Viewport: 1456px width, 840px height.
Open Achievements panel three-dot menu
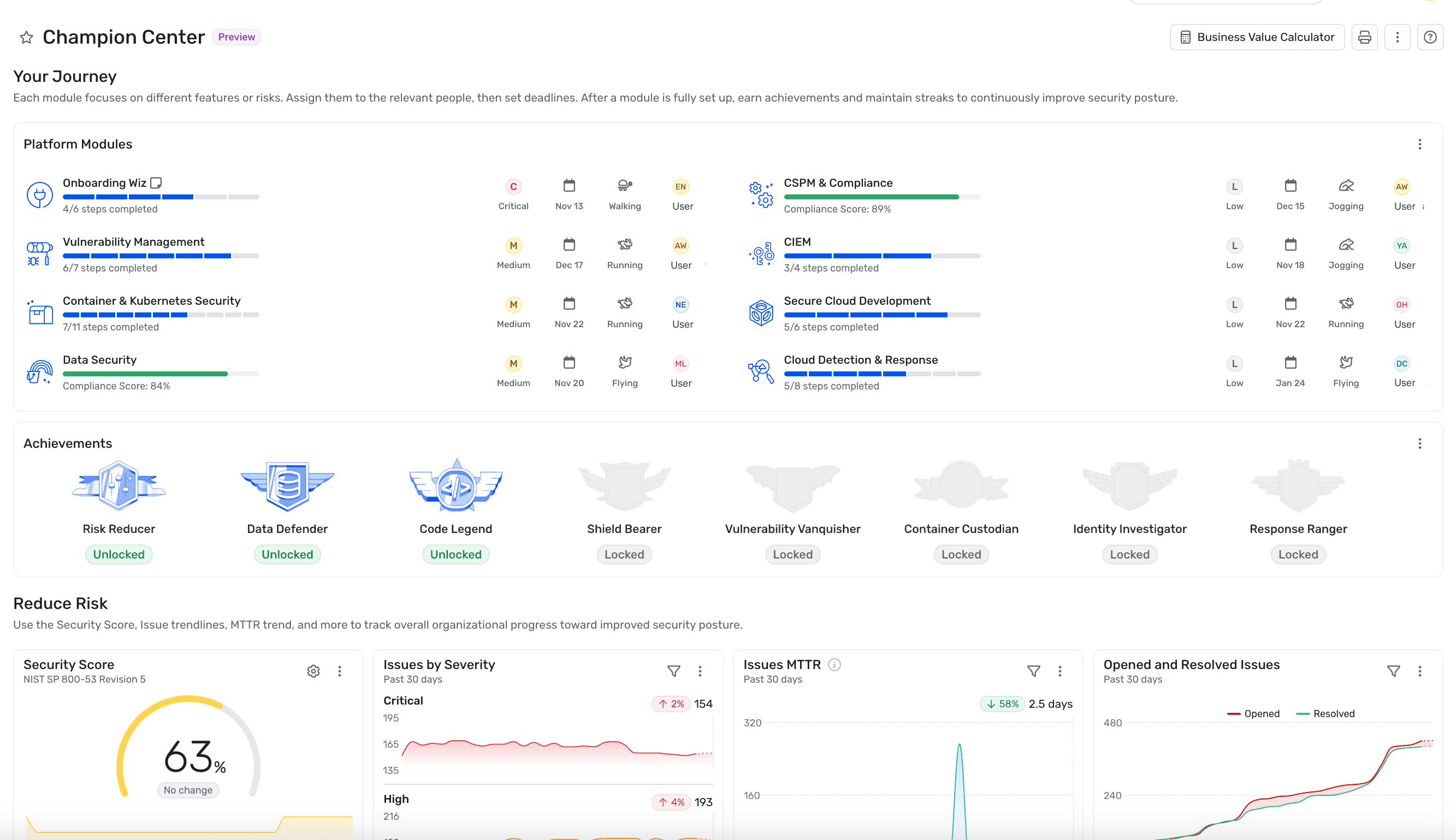point(1419,443)
